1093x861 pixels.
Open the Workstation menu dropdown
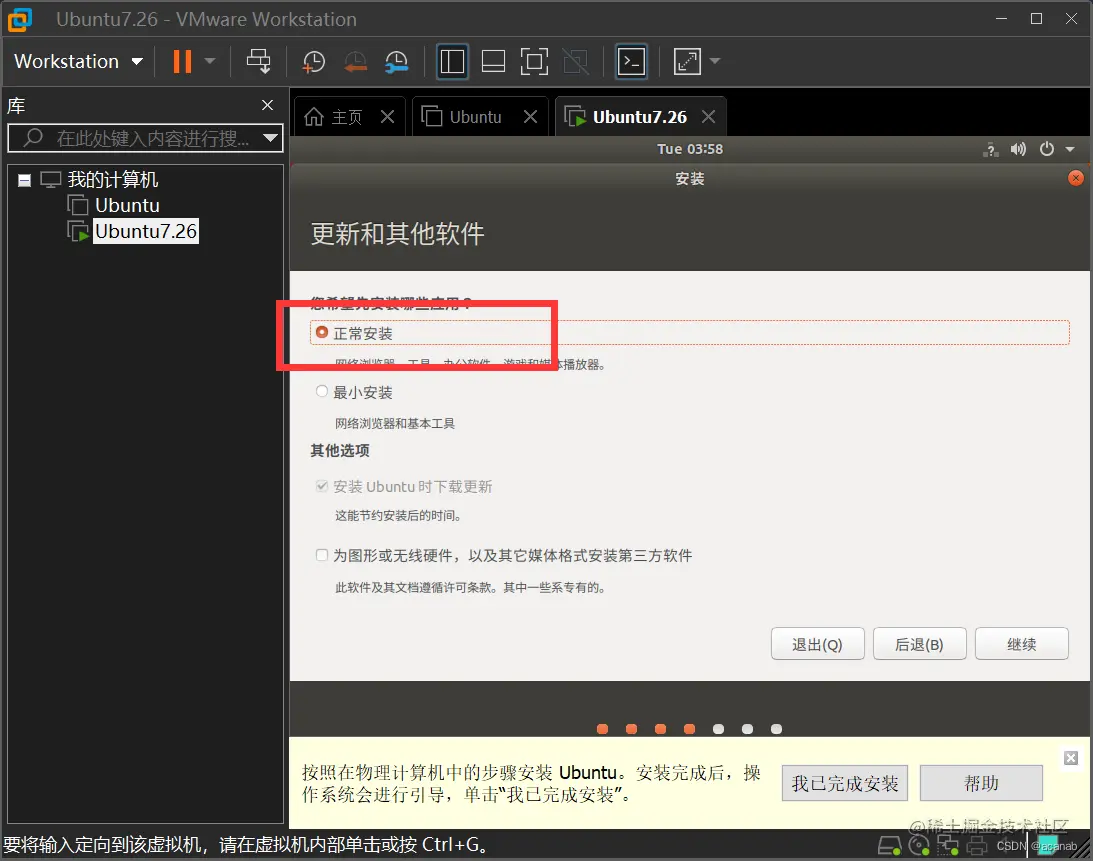pos(78,61)
